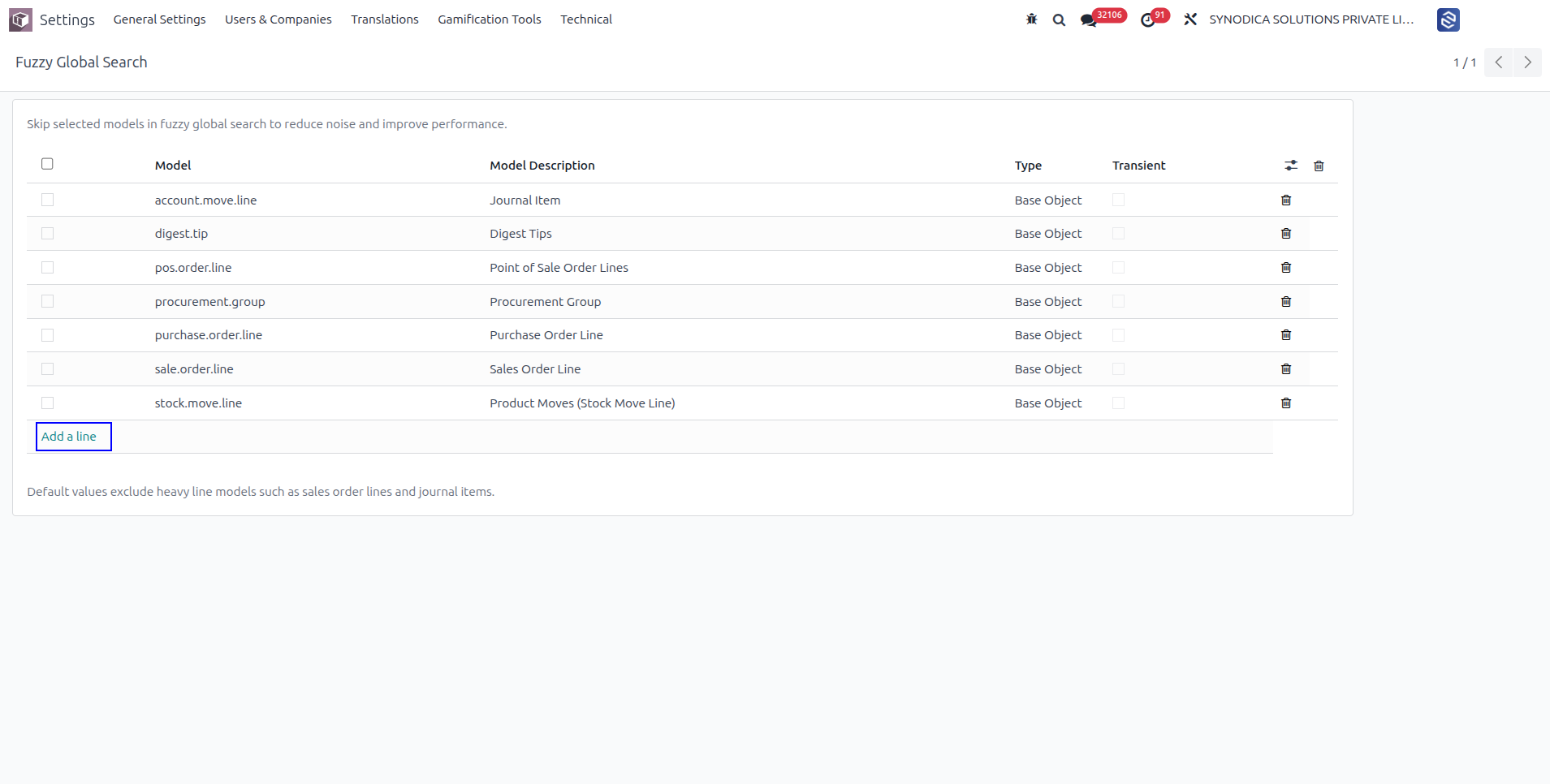Sort by Model Description column header
Image resolution: width=1550 pixels, height=784 pixels.
[x=542, y=166]
